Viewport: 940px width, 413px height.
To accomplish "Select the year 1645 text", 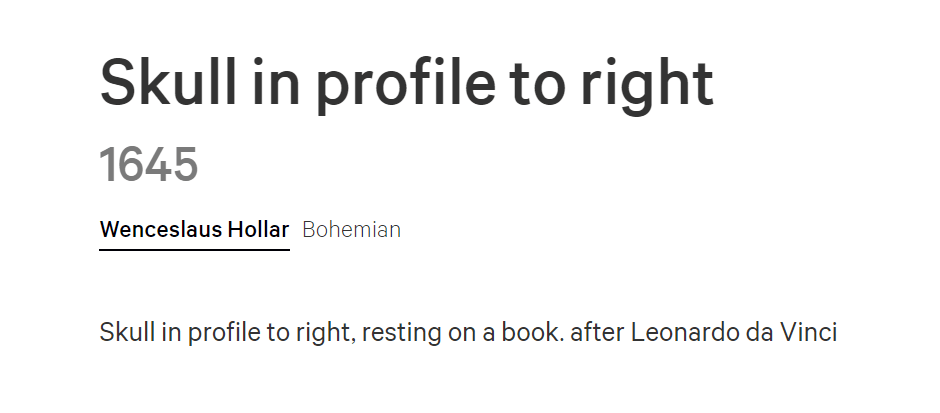I will 149,164.
